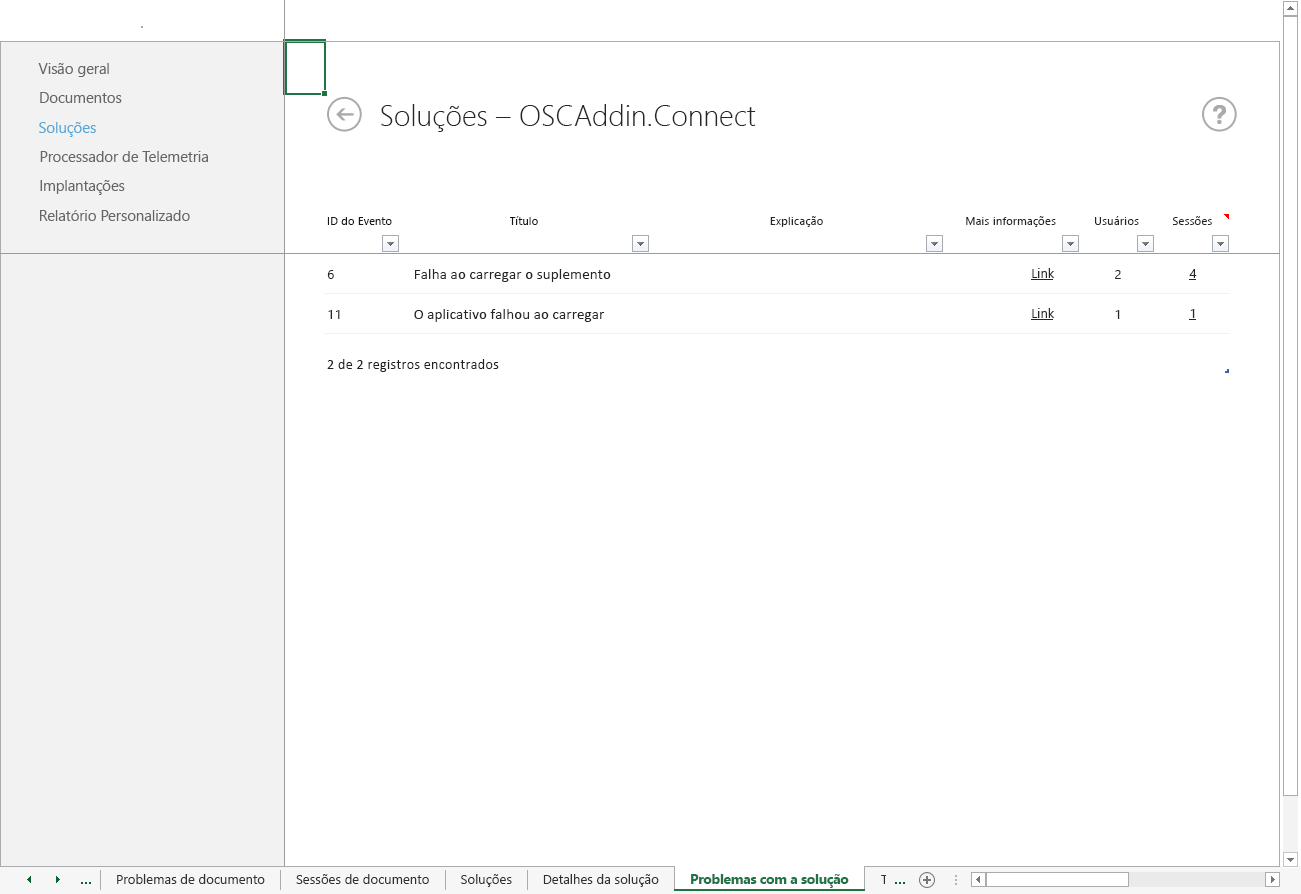Click the Título column header
This screenshot has height=894, width=1301.
(524, 221)
